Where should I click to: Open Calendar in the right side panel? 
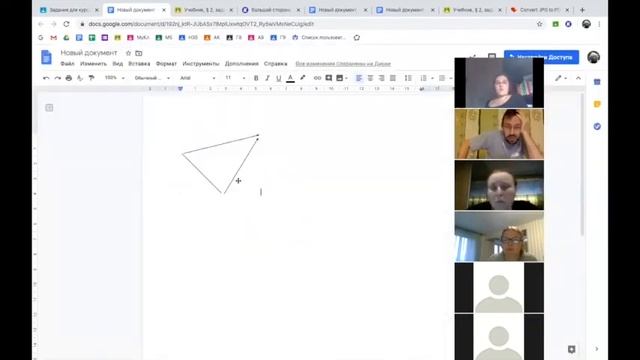(597, 82)
